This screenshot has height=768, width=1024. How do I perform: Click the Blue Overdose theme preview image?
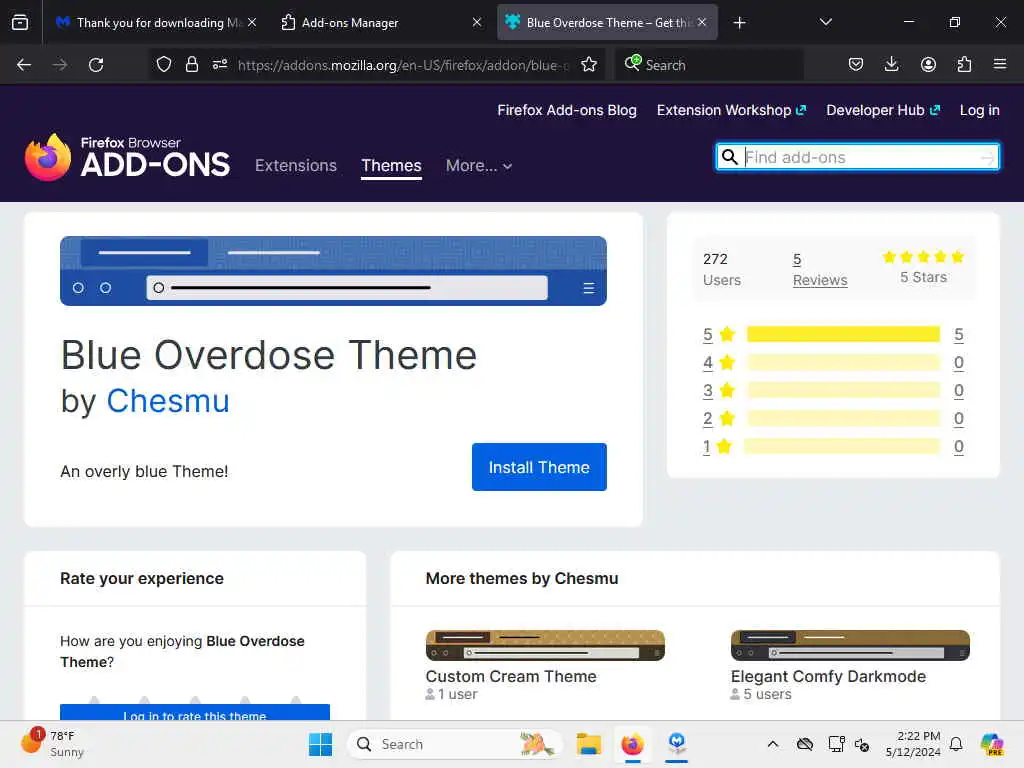click(333, 271)
